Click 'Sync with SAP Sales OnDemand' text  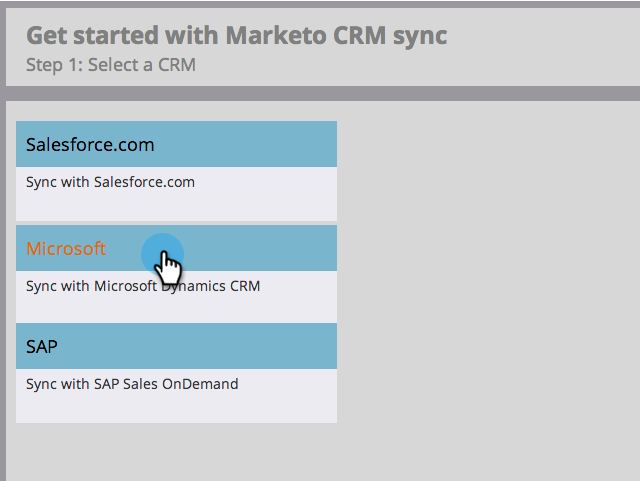click(132, 384)
